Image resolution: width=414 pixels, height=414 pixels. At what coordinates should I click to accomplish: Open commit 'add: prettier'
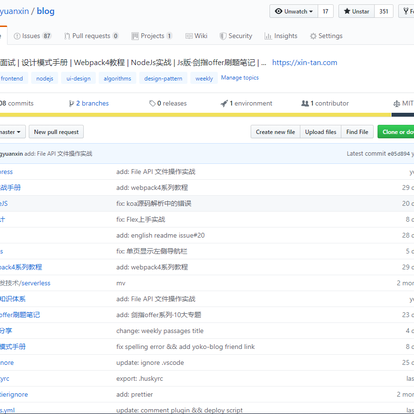(x=134, y=395)
